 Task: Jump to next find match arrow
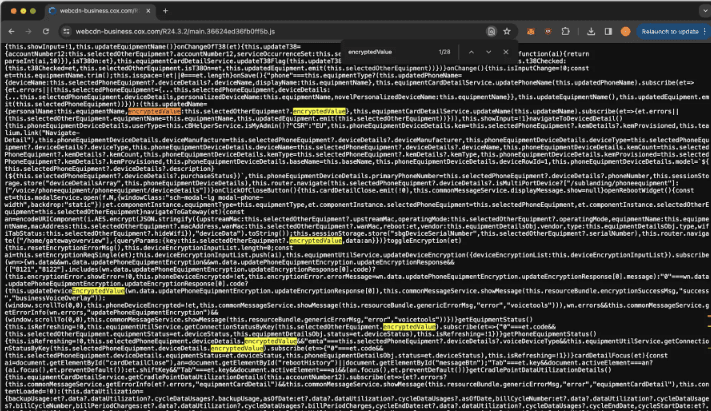coord(488,52)
